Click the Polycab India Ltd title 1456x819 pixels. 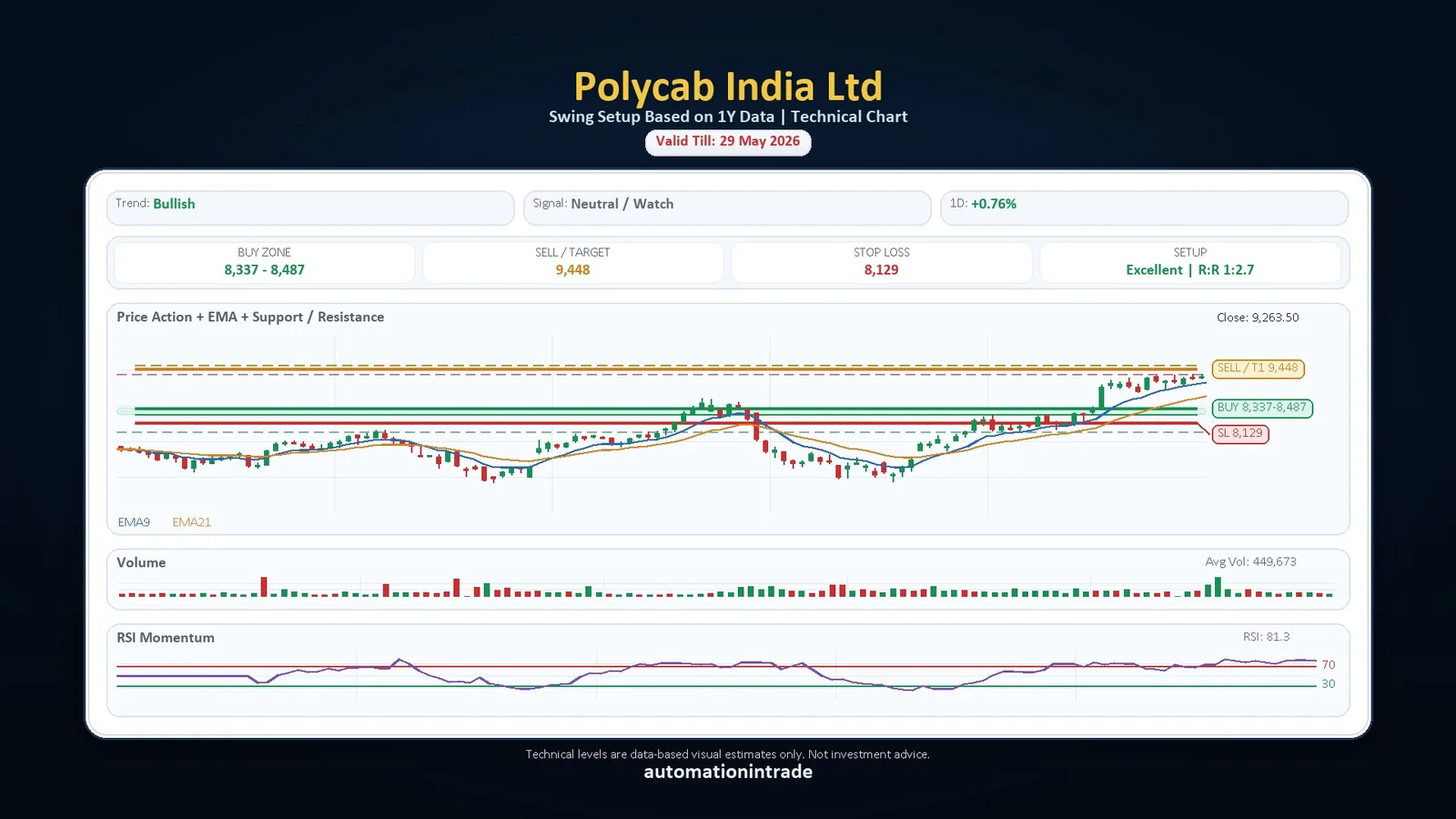(728, 87)
